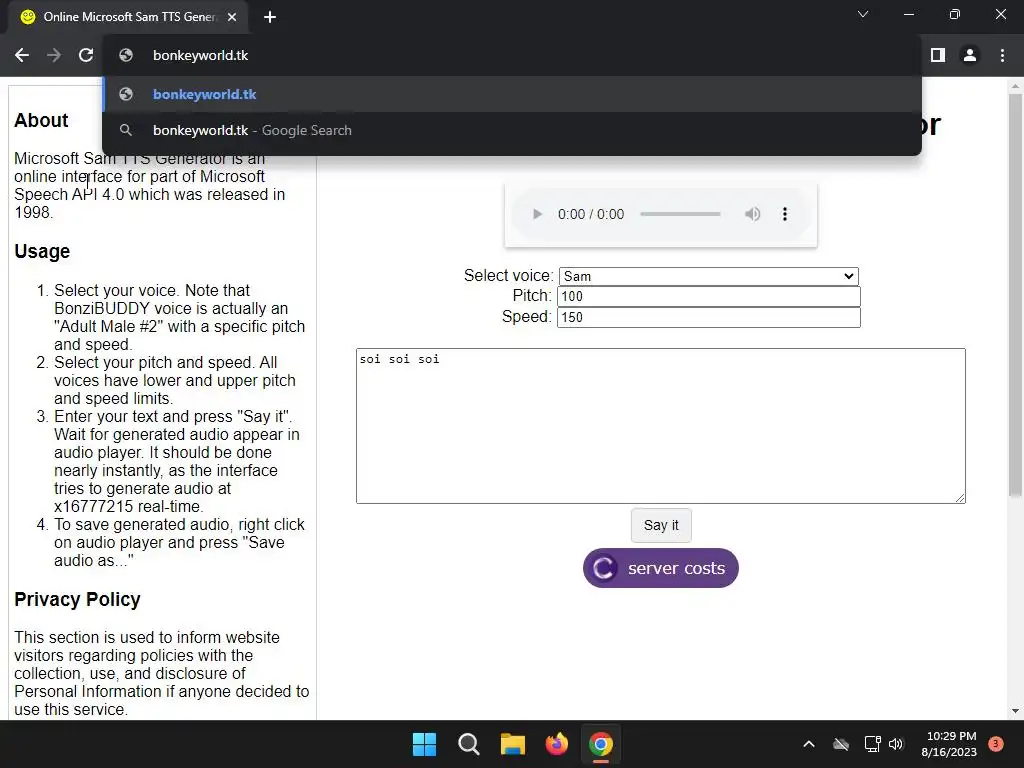Image resolution: width=1024 pixels, height=768 pixels.
Task: Switch to the Online Microsoft Sam TTS tab
Action: [129, 17]
